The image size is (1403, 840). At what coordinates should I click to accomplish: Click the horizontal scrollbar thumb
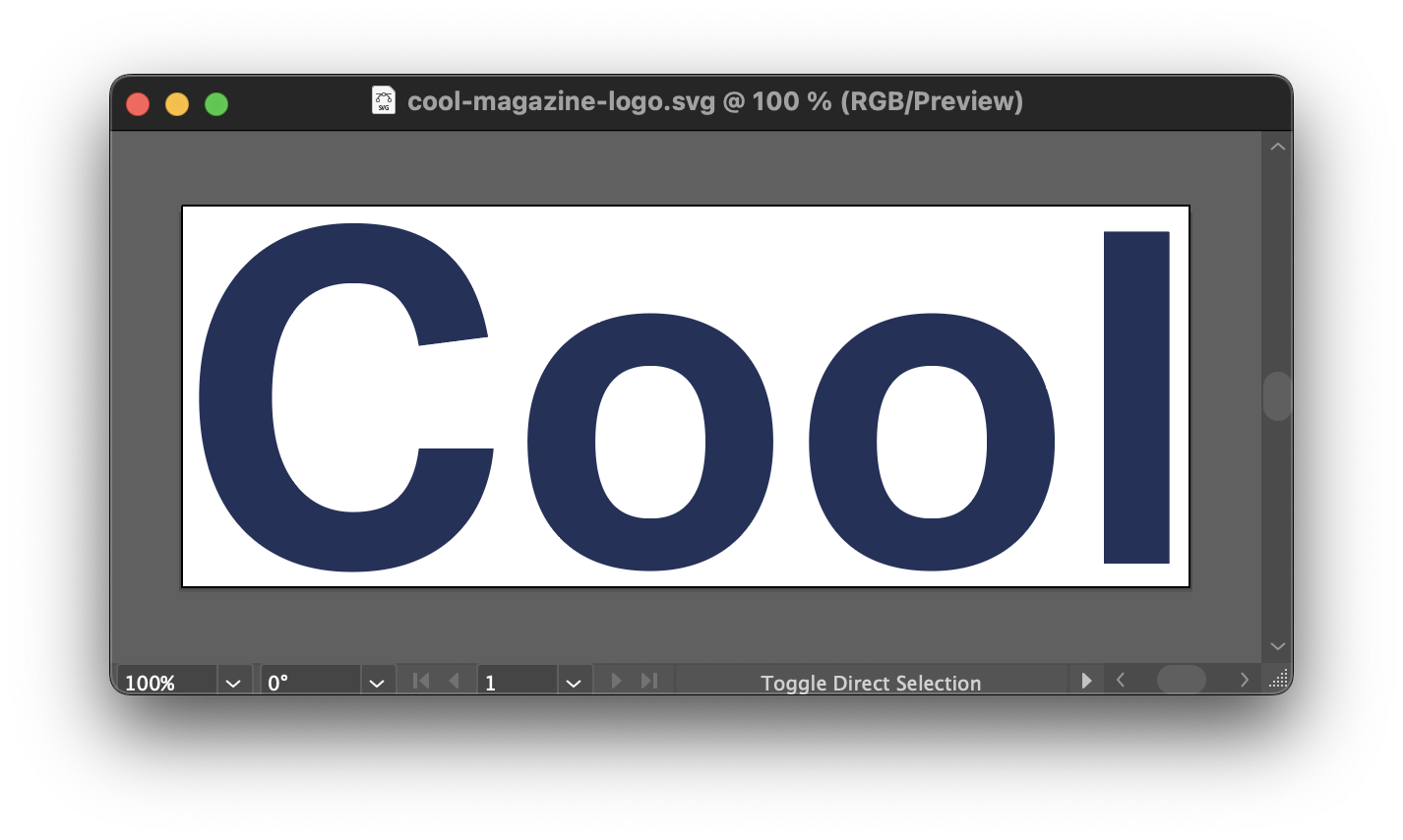pos(1181,680)
